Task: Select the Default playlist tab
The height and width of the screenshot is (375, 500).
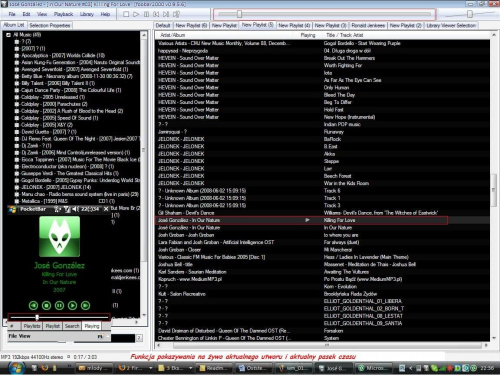Action: coord(163,26)
